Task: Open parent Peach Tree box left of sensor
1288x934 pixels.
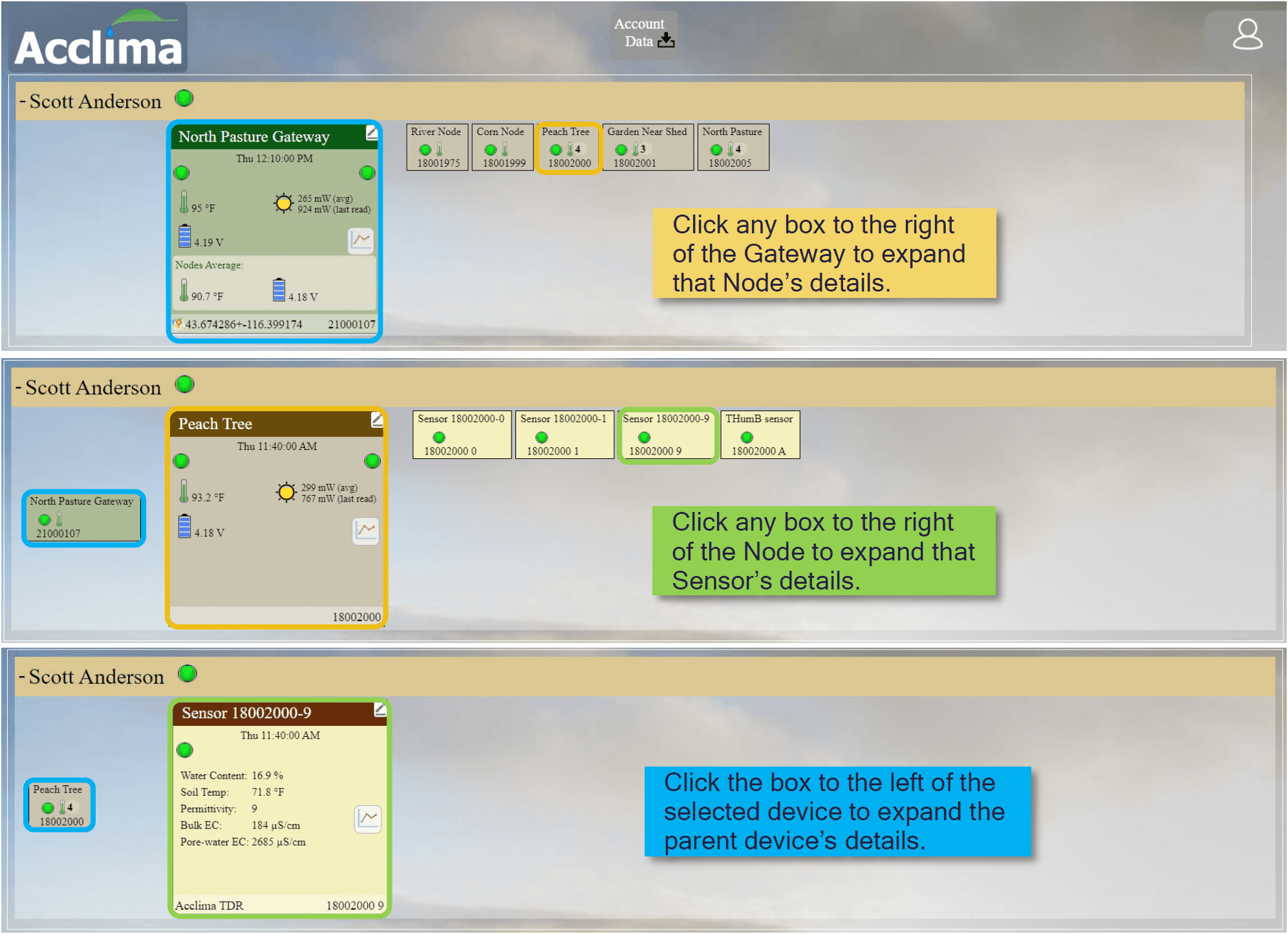Action: pyautogui.click(x=59, y=805)
